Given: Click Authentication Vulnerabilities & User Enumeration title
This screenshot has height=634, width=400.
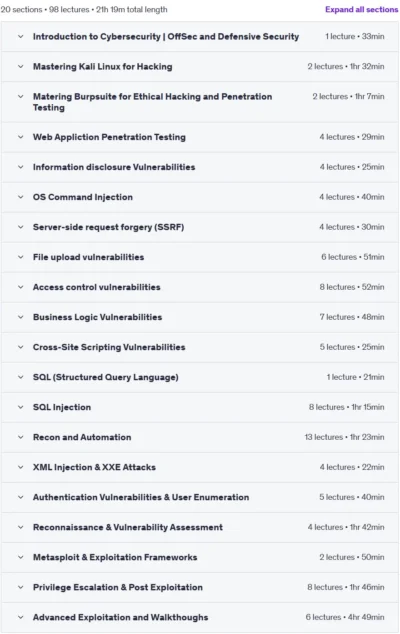Looking at the screenshot, I should 141,497.
